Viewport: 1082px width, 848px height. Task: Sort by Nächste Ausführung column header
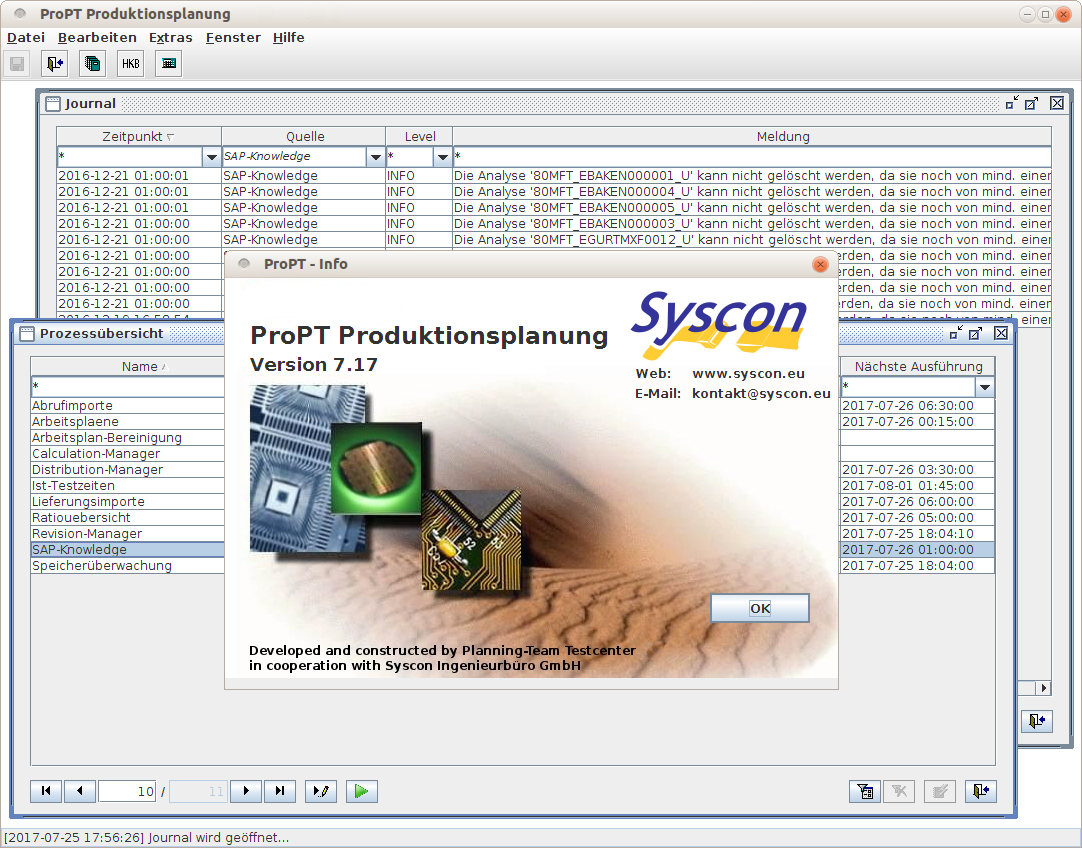(918, 366)
